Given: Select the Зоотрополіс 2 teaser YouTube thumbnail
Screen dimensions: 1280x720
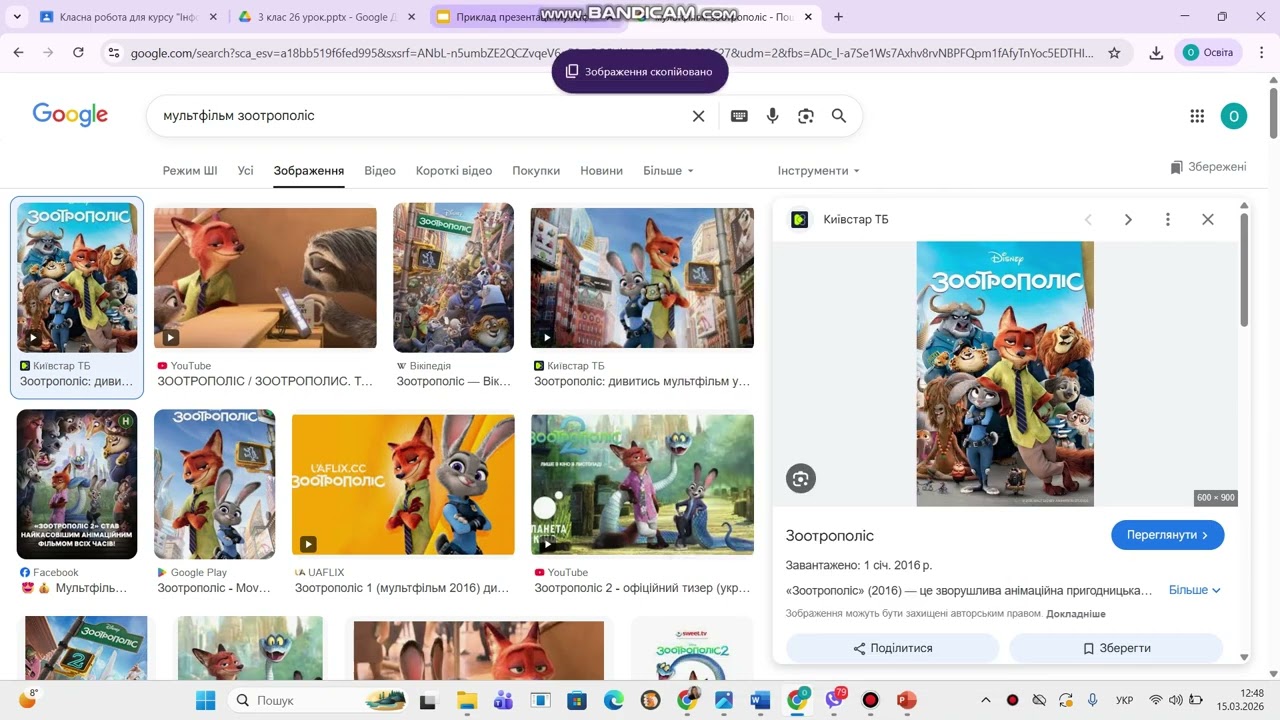Looking at the screenshot, I should click(642, 485).
